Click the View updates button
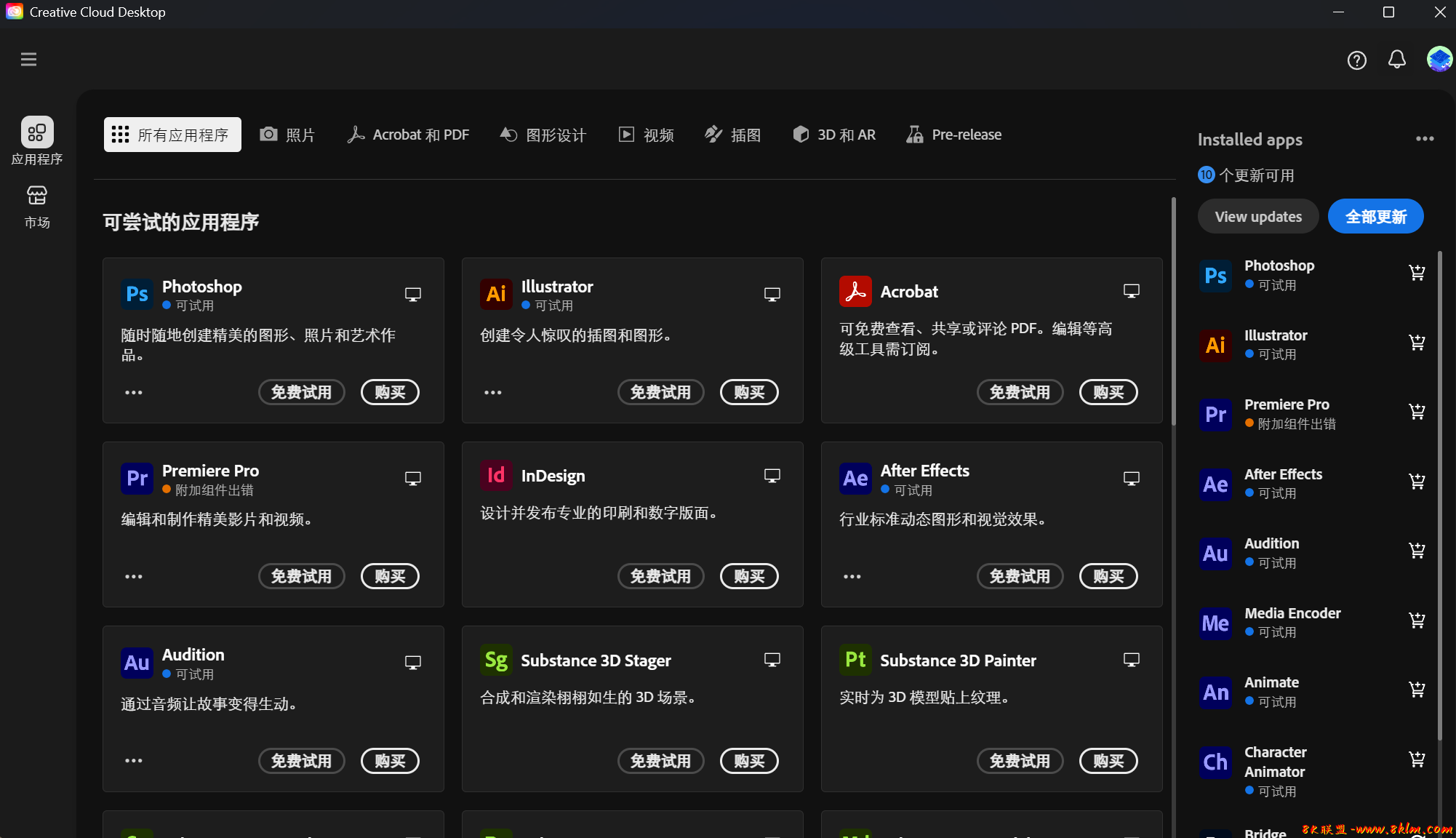Screen dimensions: 1456x838 pos(1257,217)
